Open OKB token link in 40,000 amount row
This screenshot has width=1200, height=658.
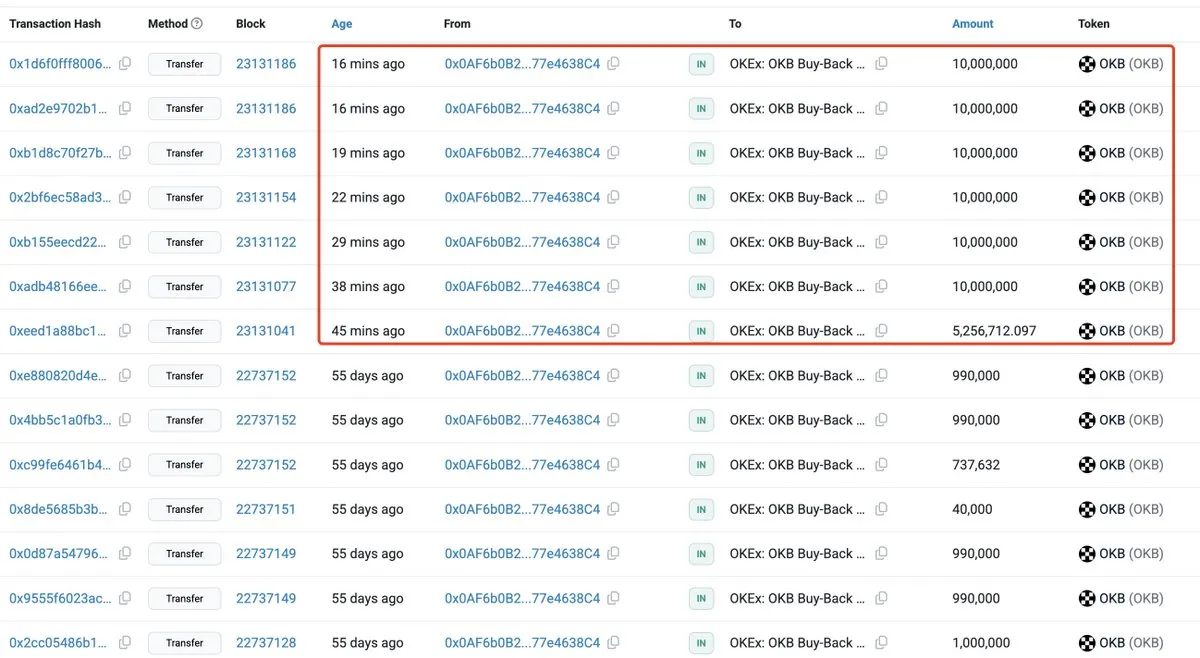pyautogui.click(x=1131, y=509)
